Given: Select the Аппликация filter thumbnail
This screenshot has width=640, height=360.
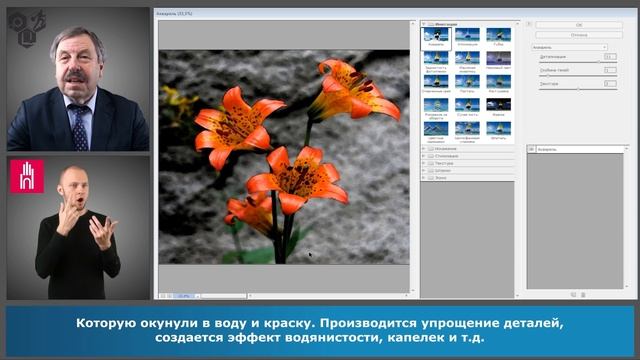Looking at the screenshot, I should 467,35.
